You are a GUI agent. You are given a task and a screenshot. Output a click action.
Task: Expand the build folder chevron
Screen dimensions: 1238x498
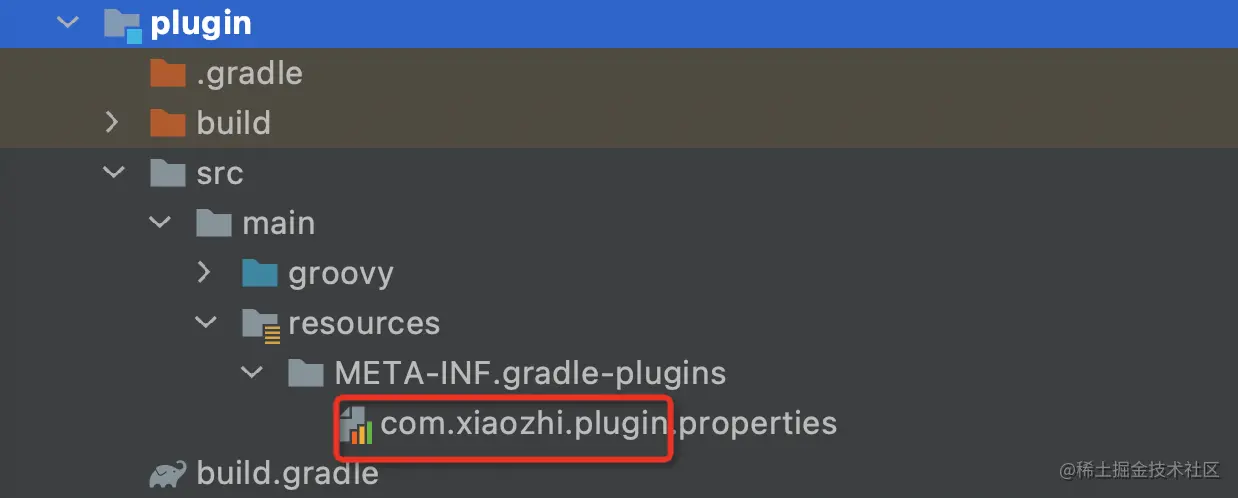[x=112, y=122]
